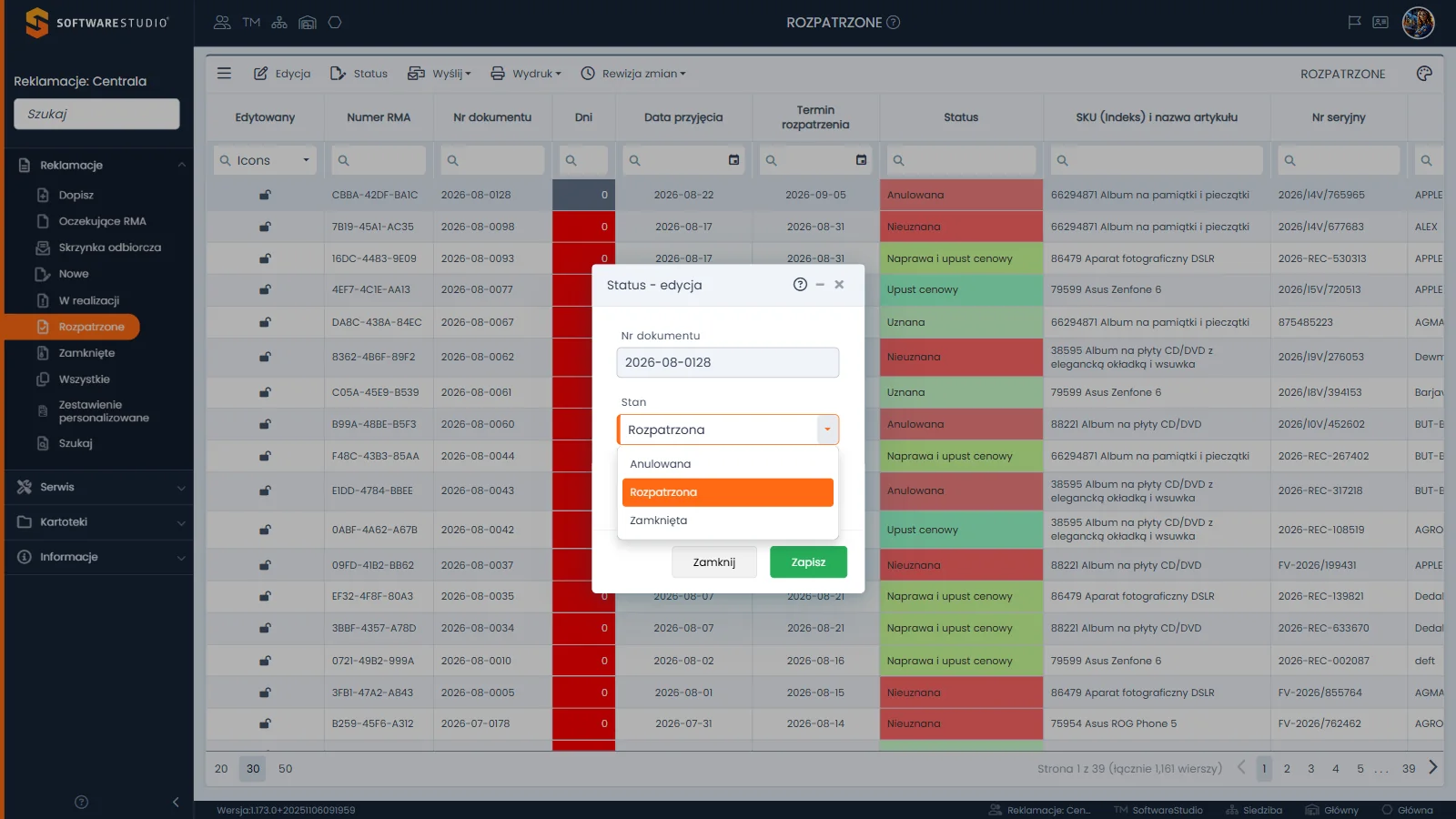Close the Status - edycja dialog
The width and height of the screenshot is (1456, 819).
click(839, 285)
